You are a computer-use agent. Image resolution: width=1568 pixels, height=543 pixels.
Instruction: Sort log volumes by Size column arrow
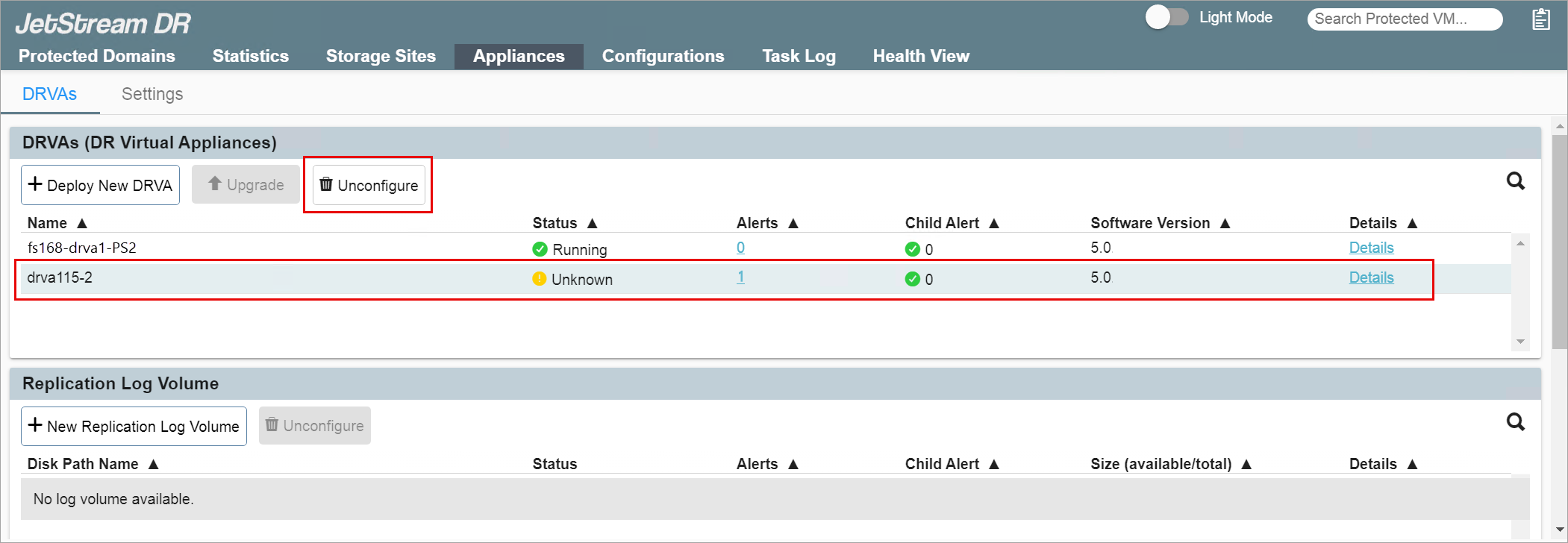1246,464
